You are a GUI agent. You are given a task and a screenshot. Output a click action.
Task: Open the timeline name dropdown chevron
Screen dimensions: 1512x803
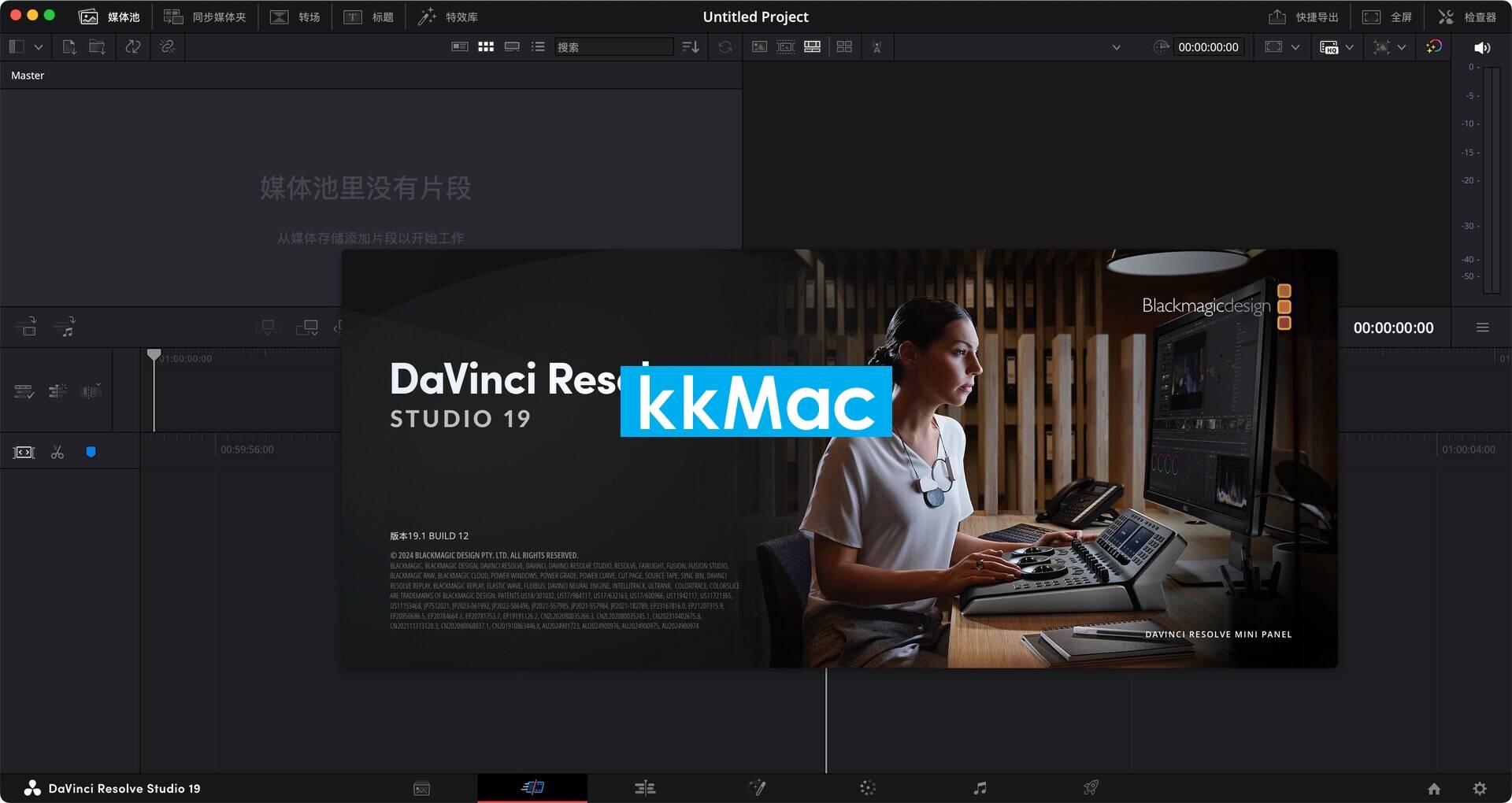coord(1116,47)
